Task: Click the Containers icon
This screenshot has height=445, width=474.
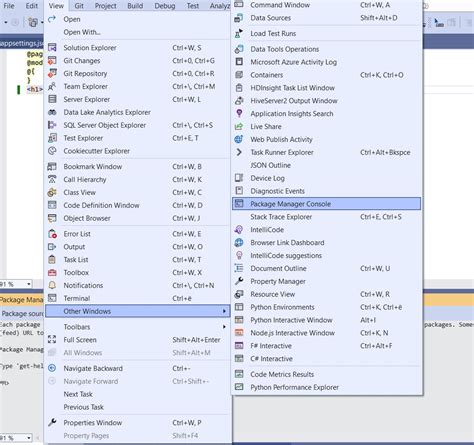Action: [x=239, y=75]
